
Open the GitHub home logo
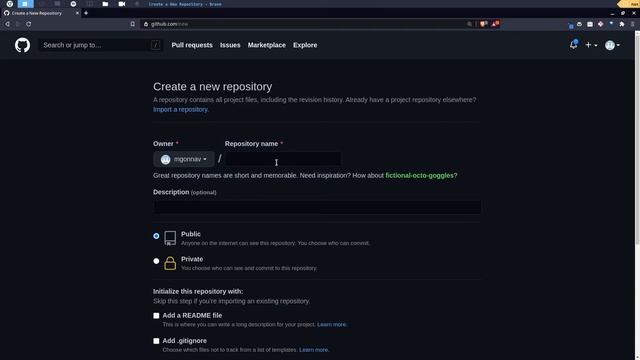[22, 45]
